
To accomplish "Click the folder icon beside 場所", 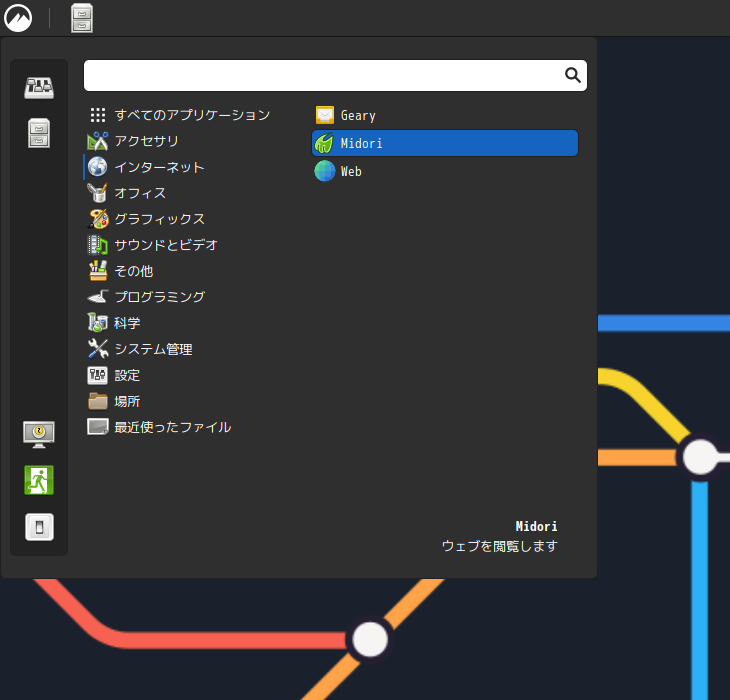I will [x=98, y=401].
